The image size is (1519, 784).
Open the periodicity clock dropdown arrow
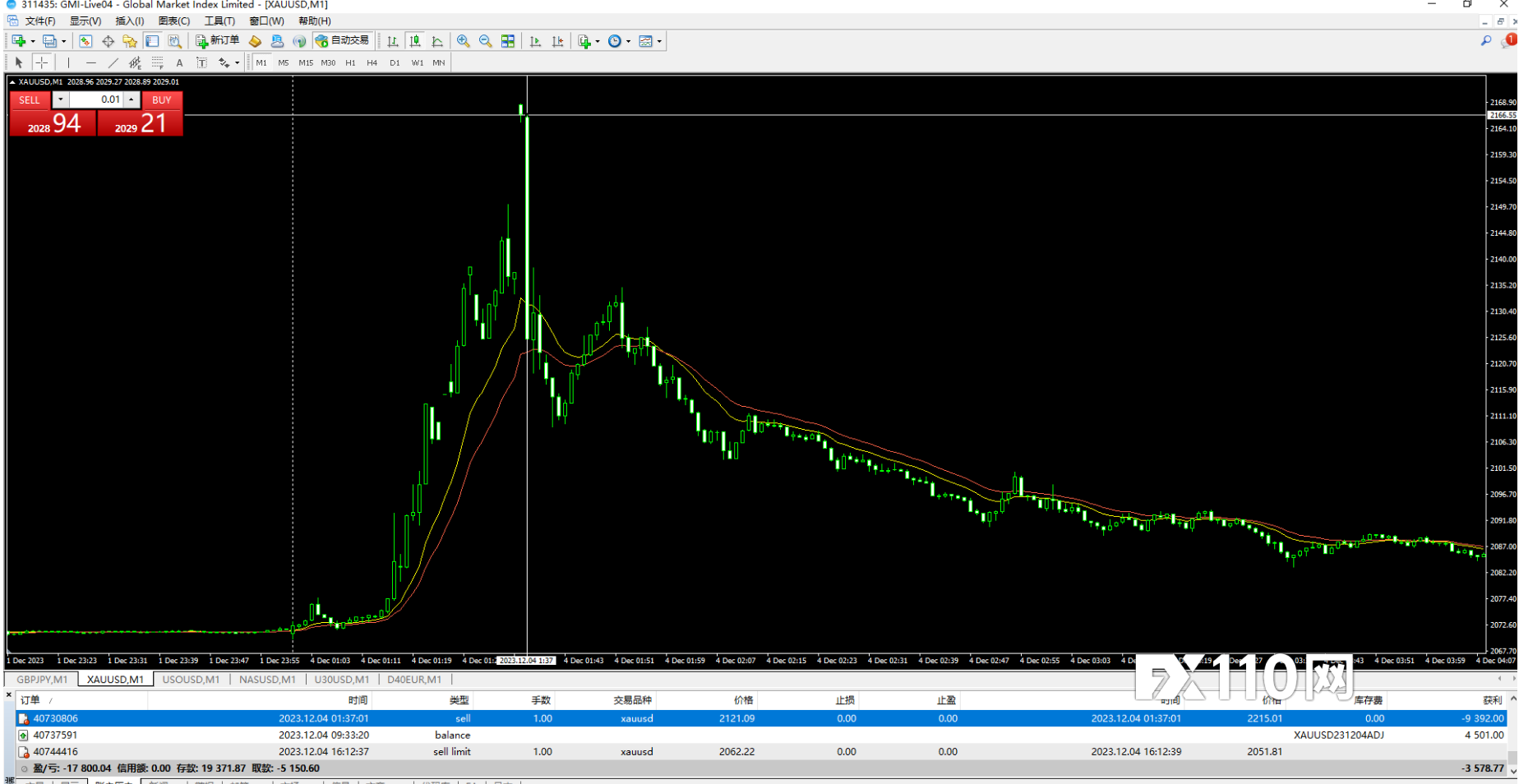click(628, 41)
